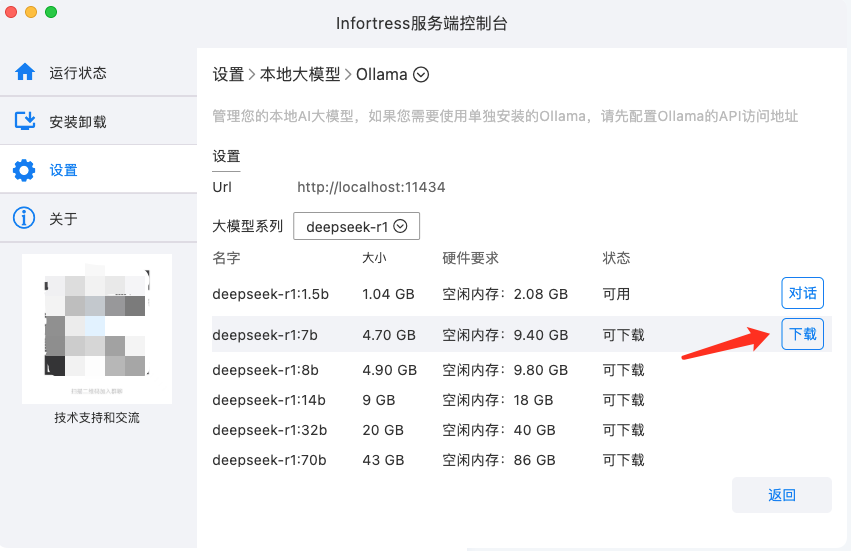The width and height of the screenshot is (851, 551).
Task: Click the window title Infortress服务端控制台
Action: click(422, 23)
